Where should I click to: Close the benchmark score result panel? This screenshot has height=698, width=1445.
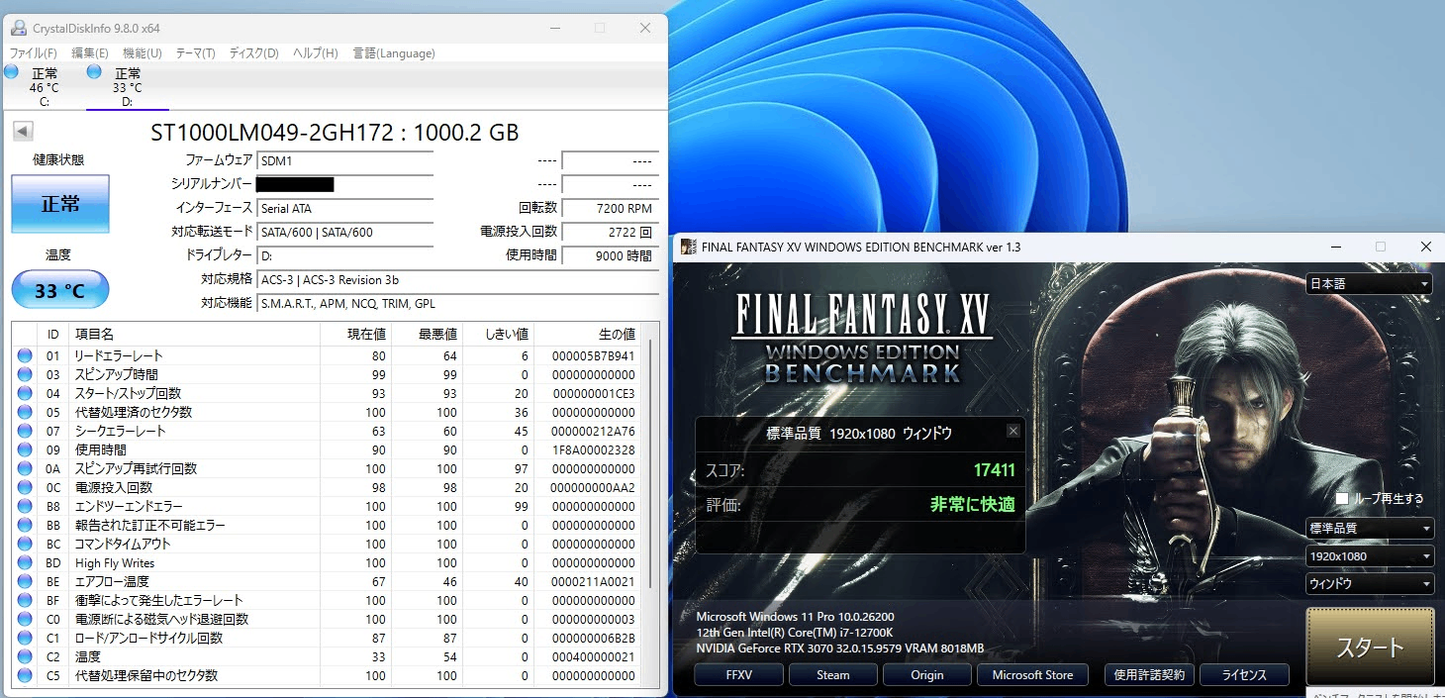tap(1013, 431)
